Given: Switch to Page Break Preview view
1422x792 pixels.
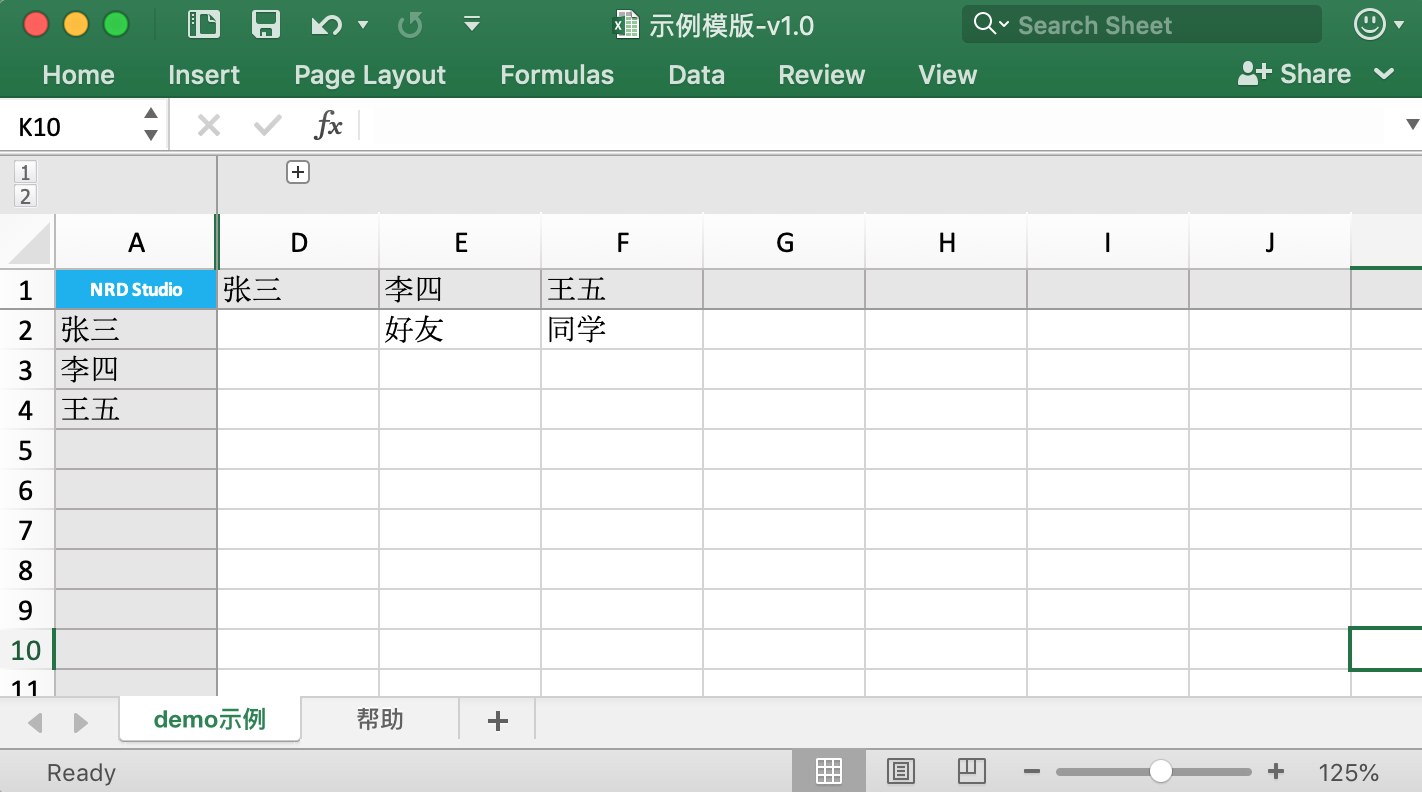Looking at the screenshot, I should pos(970,771).
